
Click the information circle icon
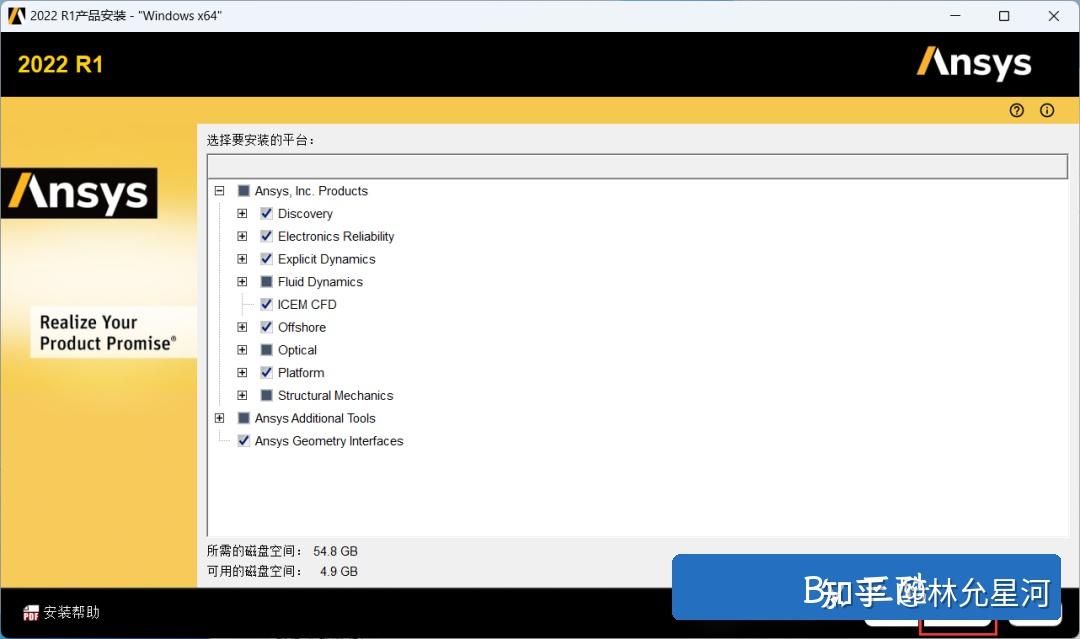[1046, 110]
